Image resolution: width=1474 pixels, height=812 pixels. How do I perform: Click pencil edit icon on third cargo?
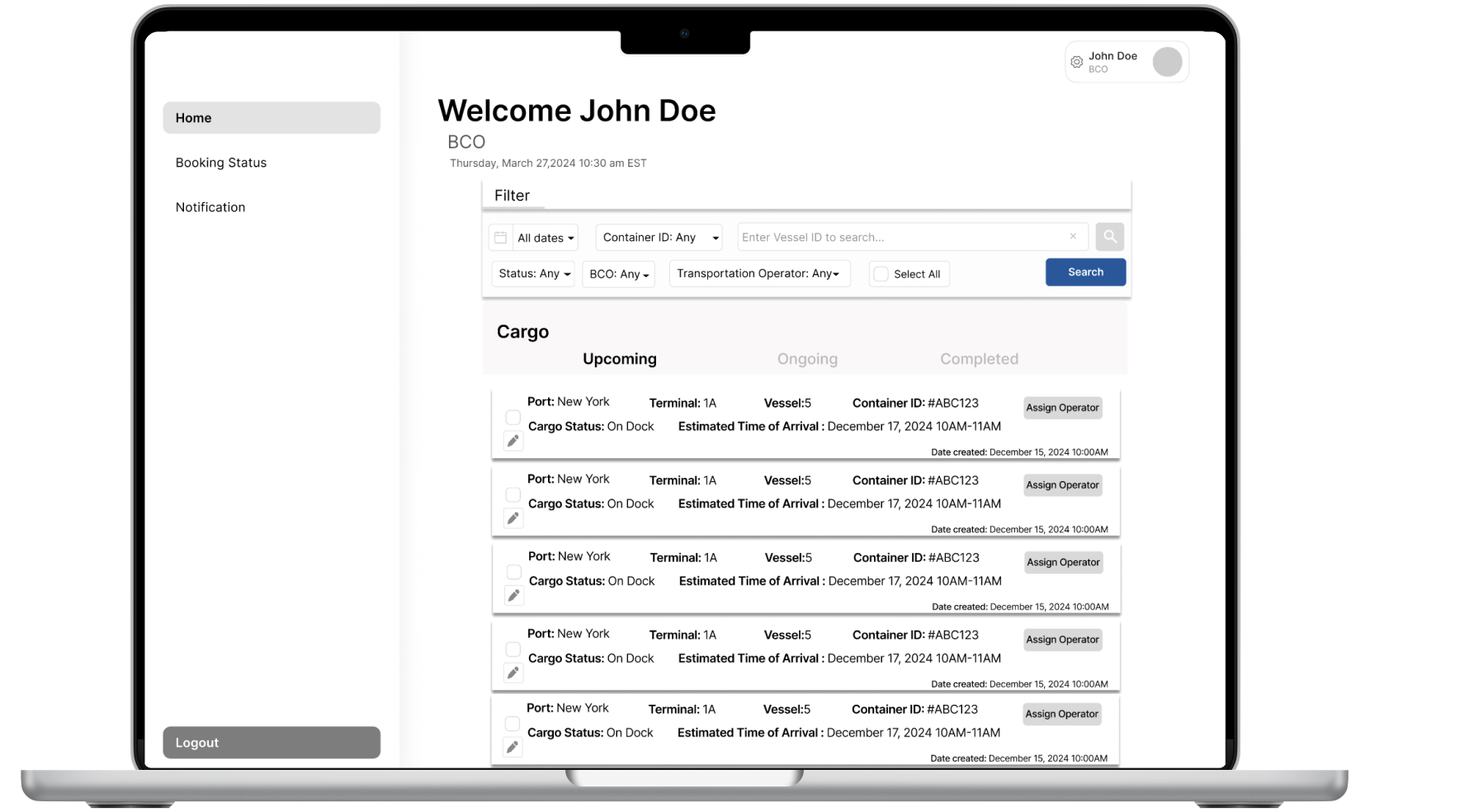(513, 596)
